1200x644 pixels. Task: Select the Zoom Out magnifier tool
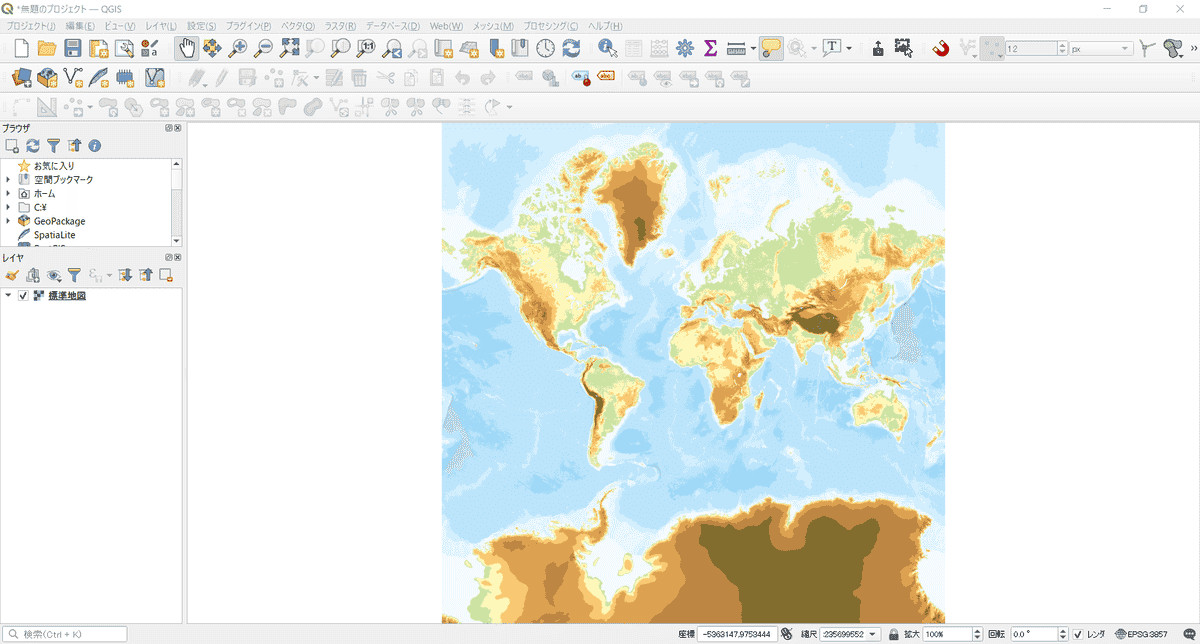(264, 48)
